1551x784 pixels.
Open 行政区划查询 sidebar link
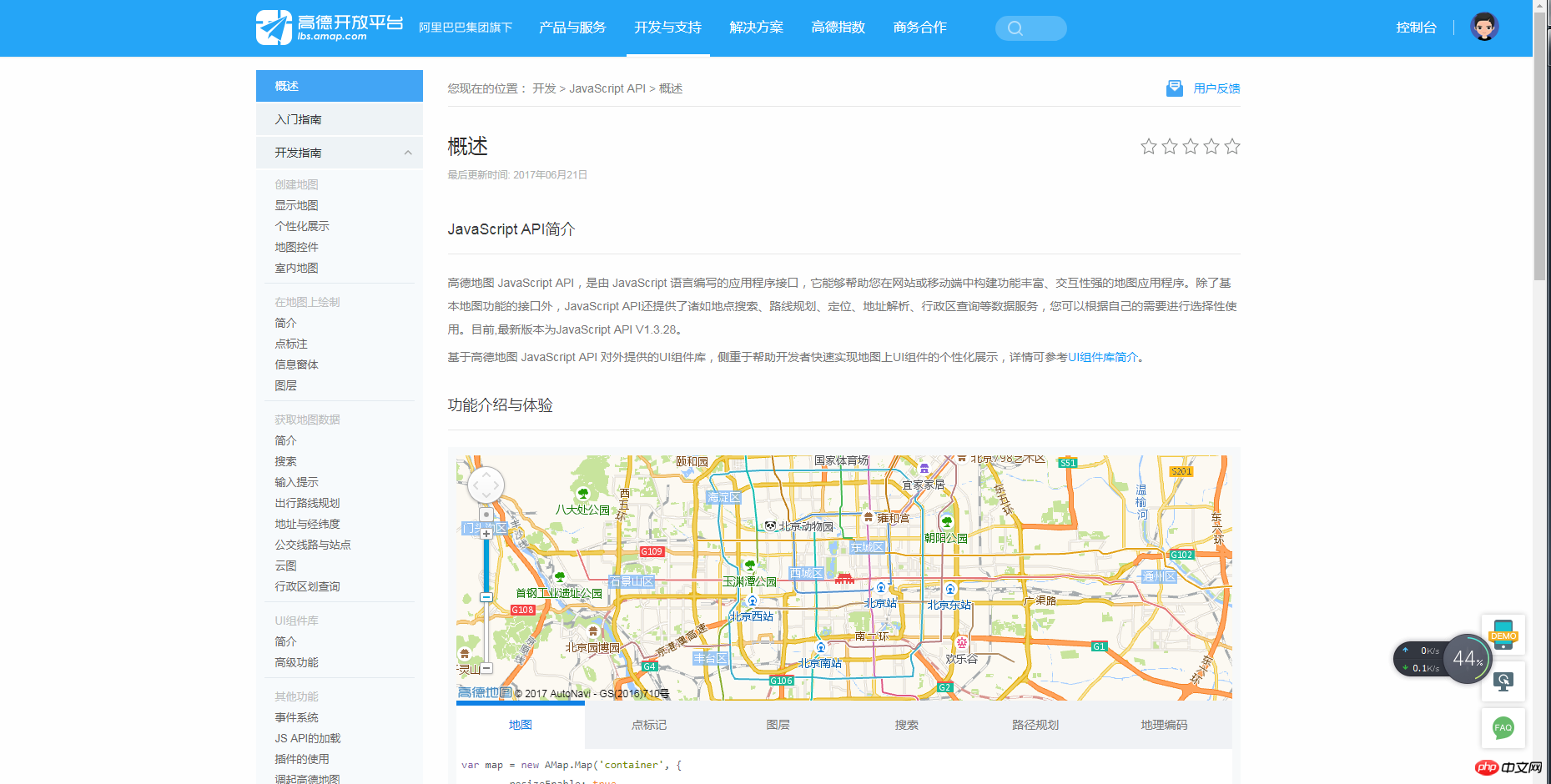click(307, 586)
